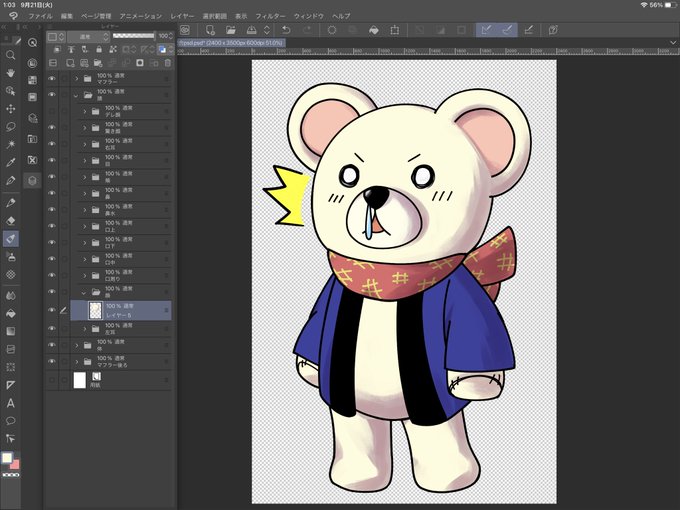Hide the マフラー folder with eye icon
The width and height of the screenshot is (680, 510).
tap(52, 78)
